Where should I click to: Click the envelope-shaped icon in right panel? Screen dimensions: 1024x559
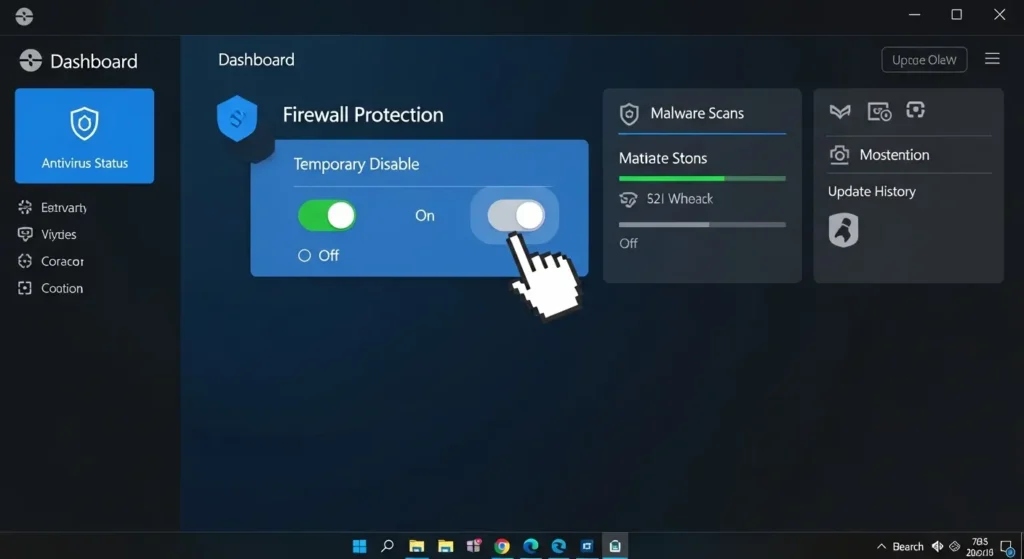840,112
